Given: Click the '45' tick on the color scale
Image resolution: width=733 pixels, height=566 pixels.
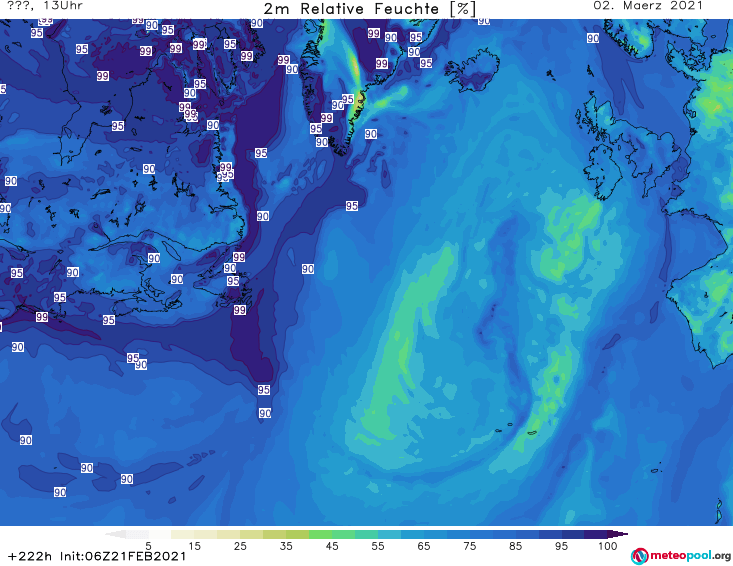Looking at the screenshot, I should point(331,545).
